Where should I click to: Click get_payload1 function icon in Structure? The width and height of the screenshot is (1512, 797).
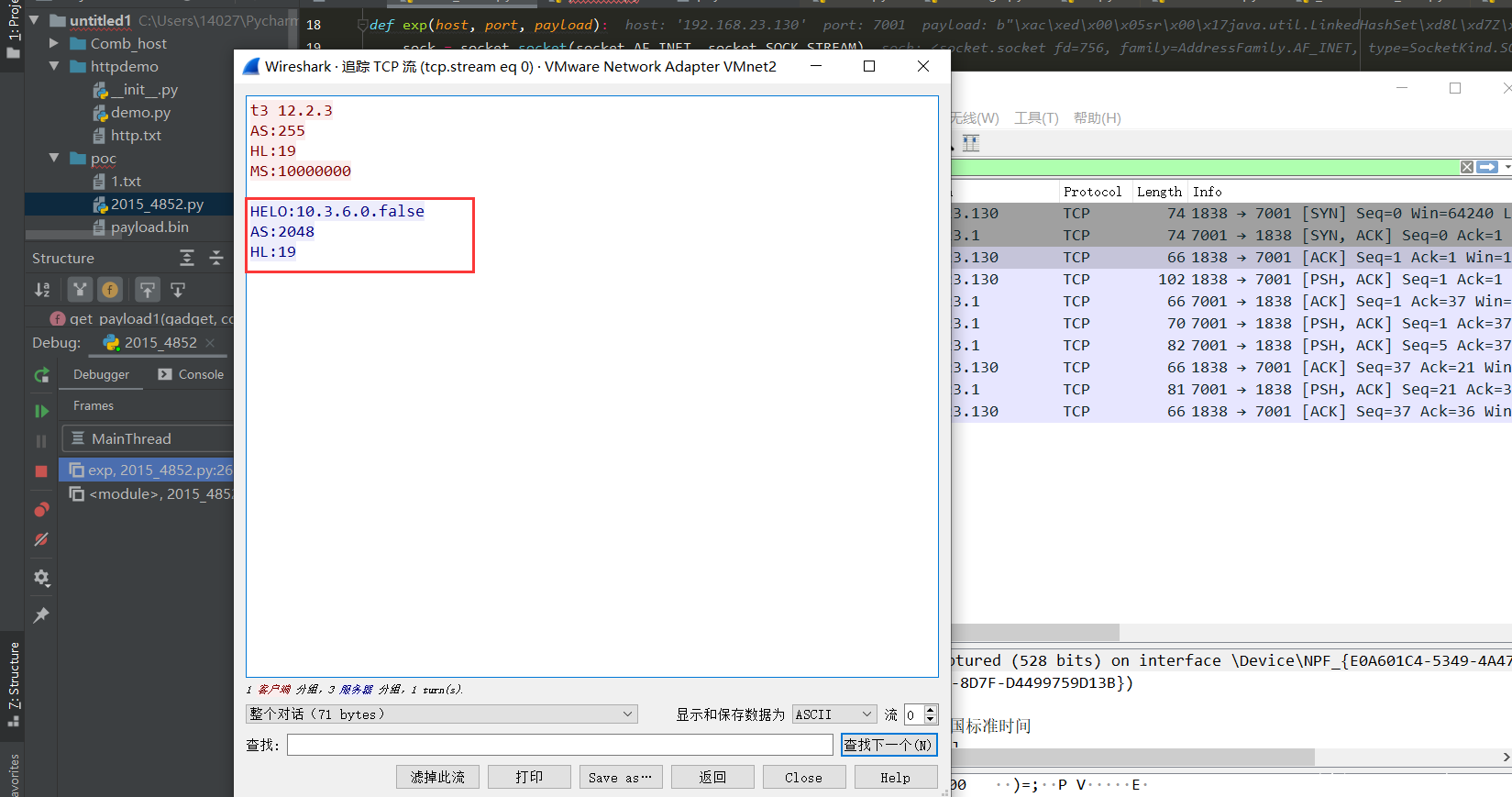point(58,318)
